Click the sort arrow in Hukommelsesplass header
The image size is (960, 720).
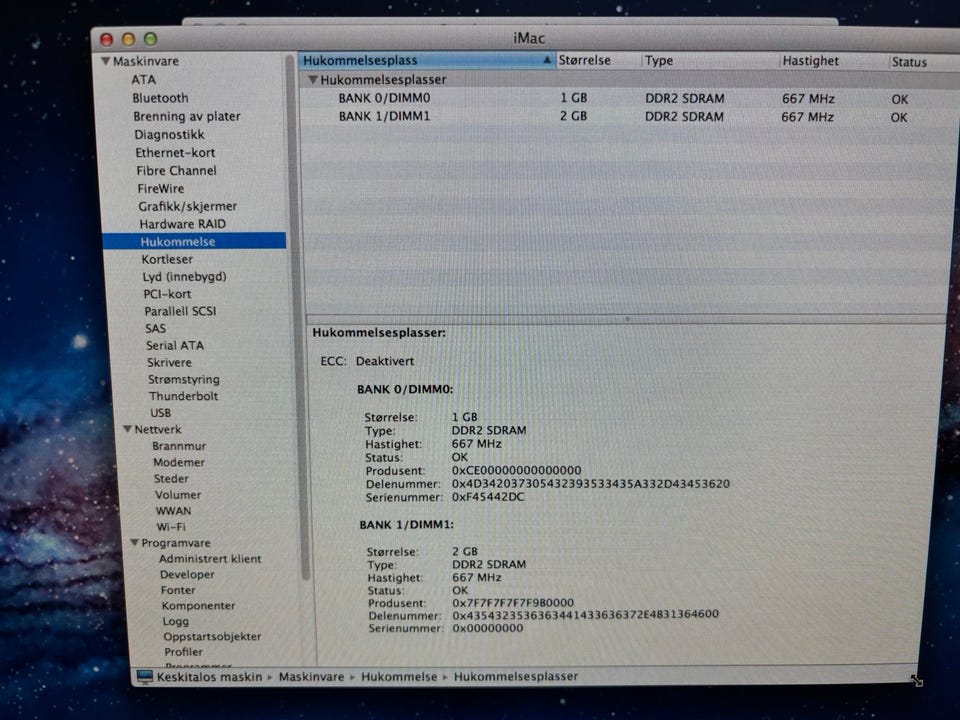[x=546, y=61]
